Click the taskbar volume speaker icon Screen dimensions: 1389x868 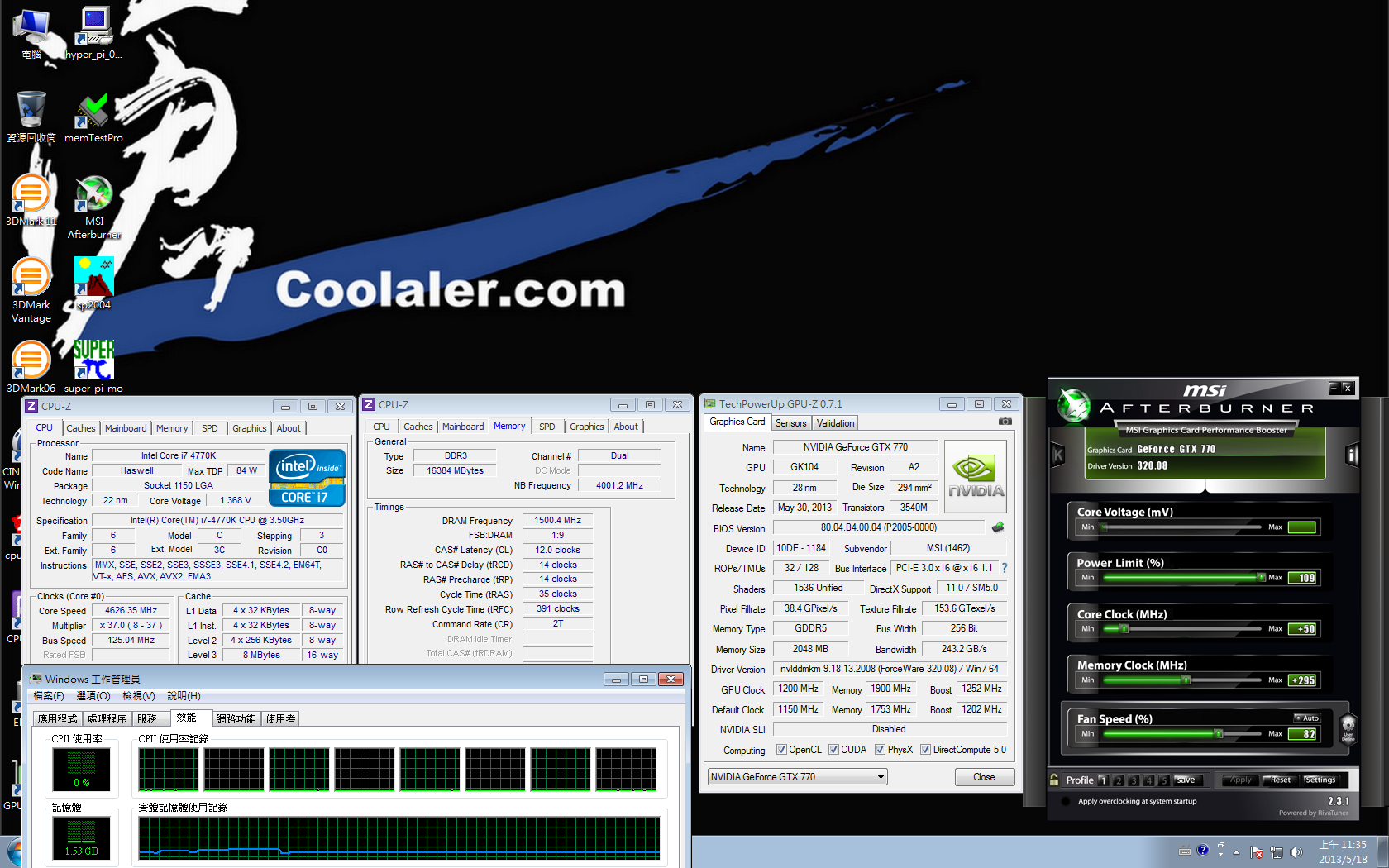tap(1296, 851)
